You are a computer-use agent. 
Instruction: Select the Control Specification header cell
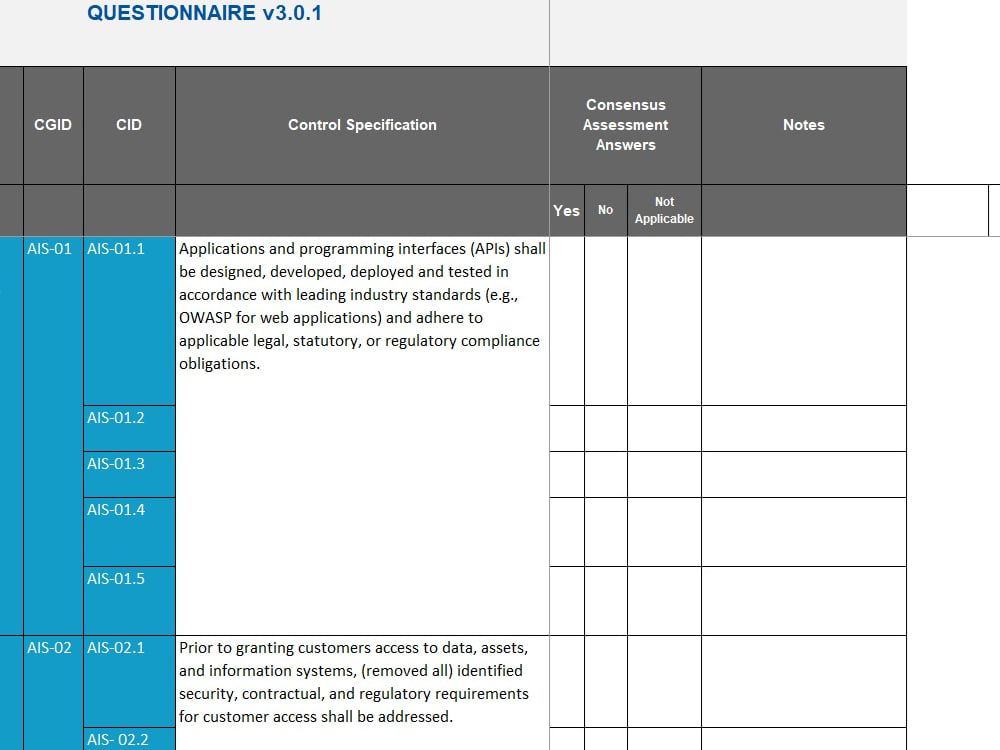point(362,125)
